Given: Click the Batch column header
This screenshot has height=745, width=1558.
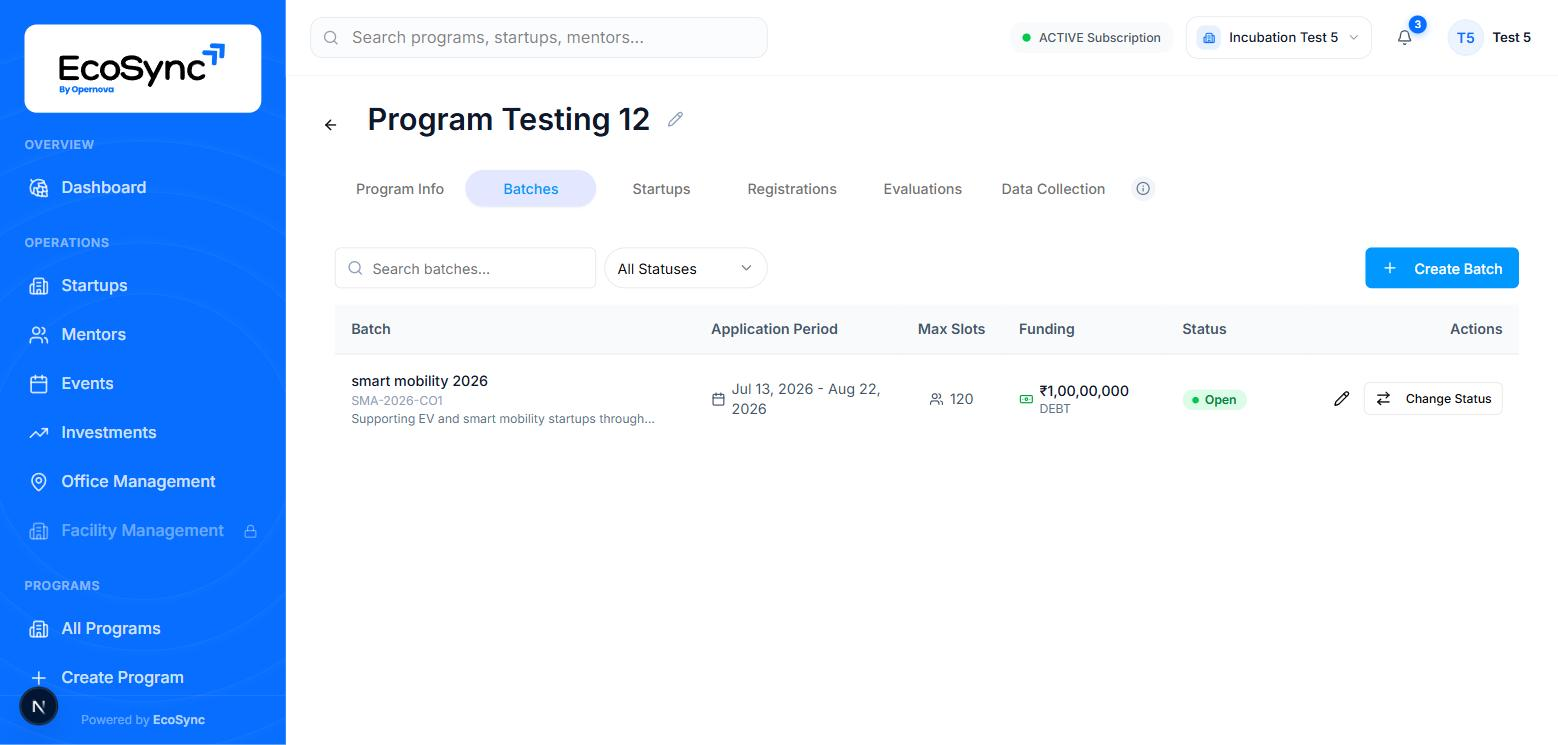Looking at the screenshot, I should coord(371,329).
